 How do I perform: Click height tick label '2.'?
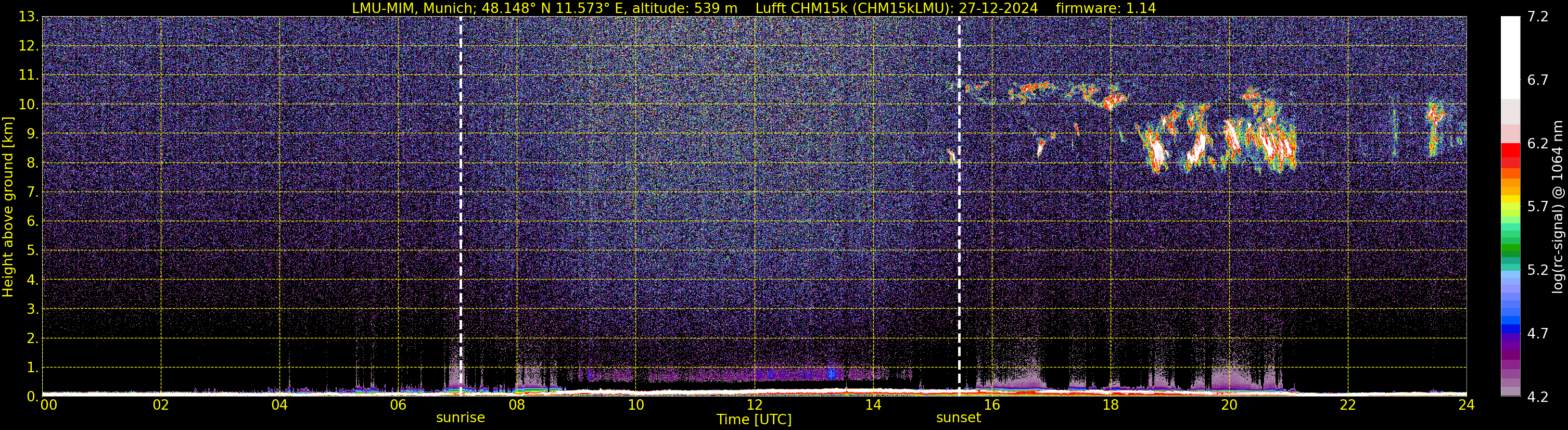coord(33,339)
